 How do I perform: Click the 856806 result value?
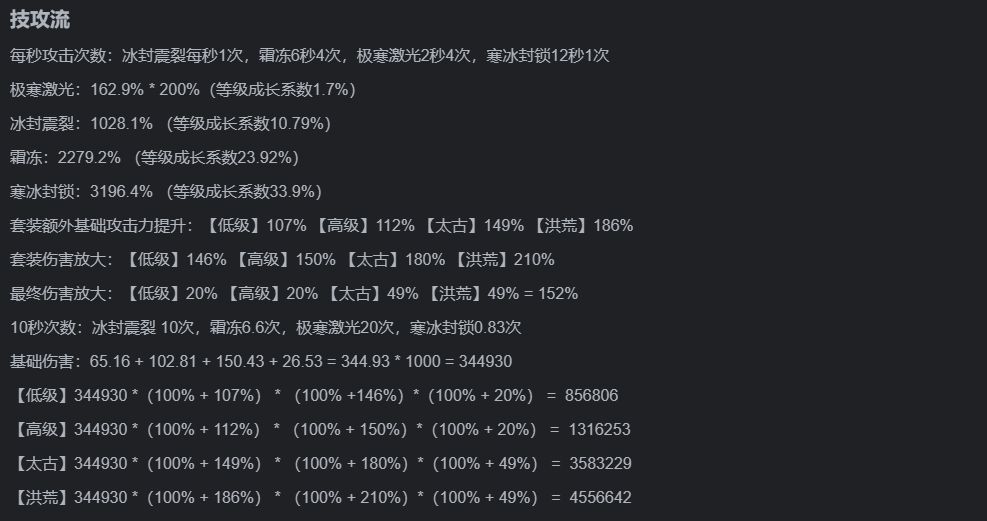coord(591,396)
